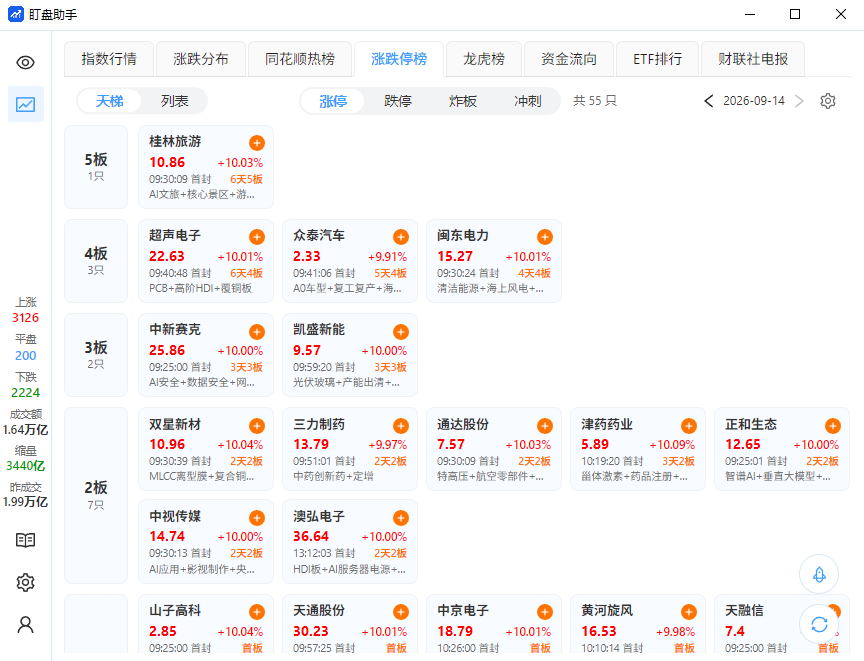Switch to 天梯 ladder view

coord(110,101)
